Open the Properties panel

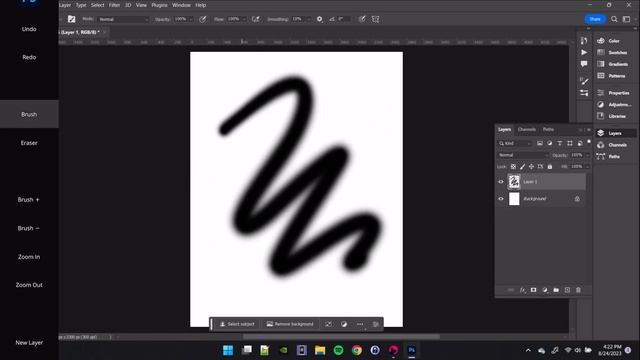point(613,93)
